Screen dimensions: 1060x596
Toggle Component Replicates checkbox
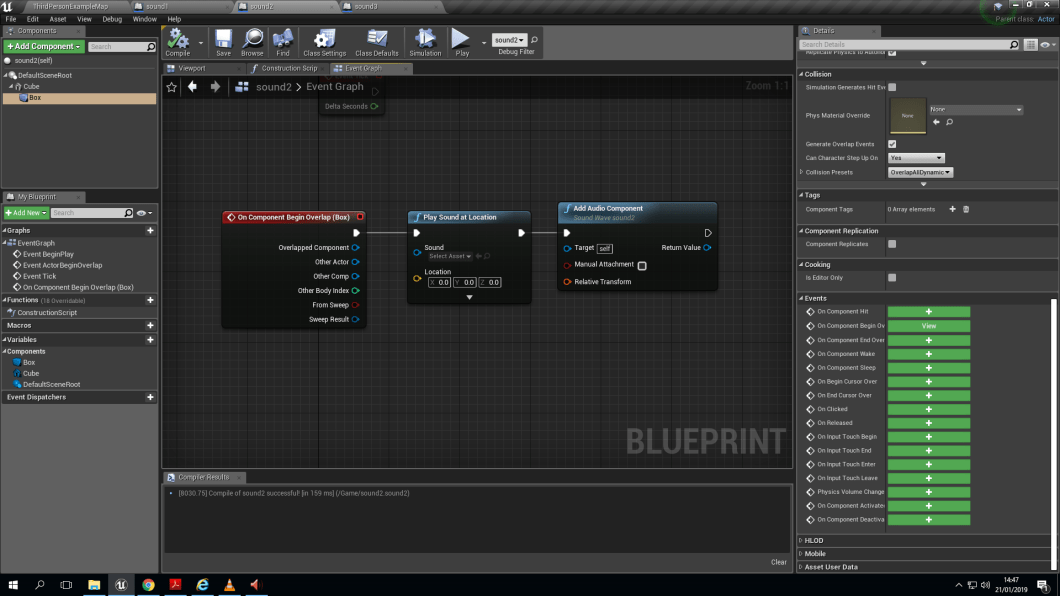892,244
